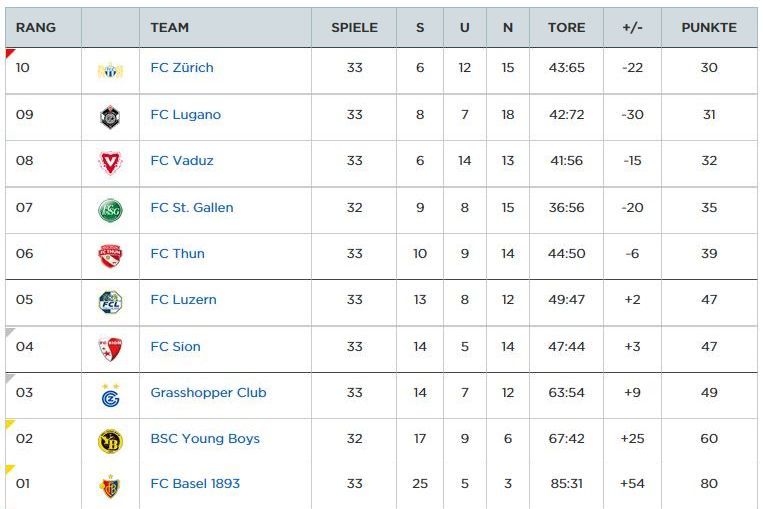
Task: Sort by PUNKTE column header
Action: point(709,28)
